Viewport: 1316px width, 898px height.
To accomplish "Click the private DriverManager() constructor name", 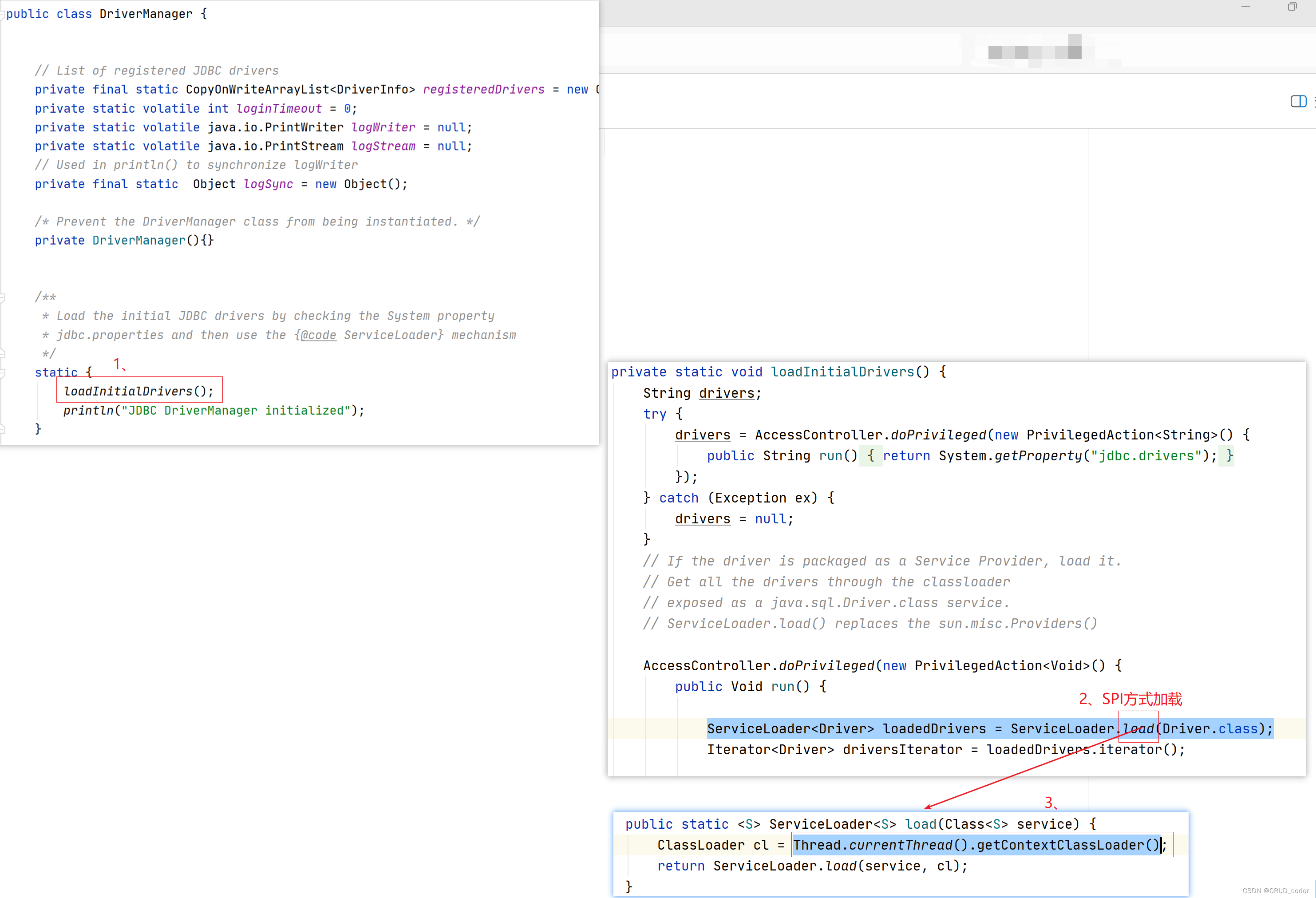I will pos(139,241).
